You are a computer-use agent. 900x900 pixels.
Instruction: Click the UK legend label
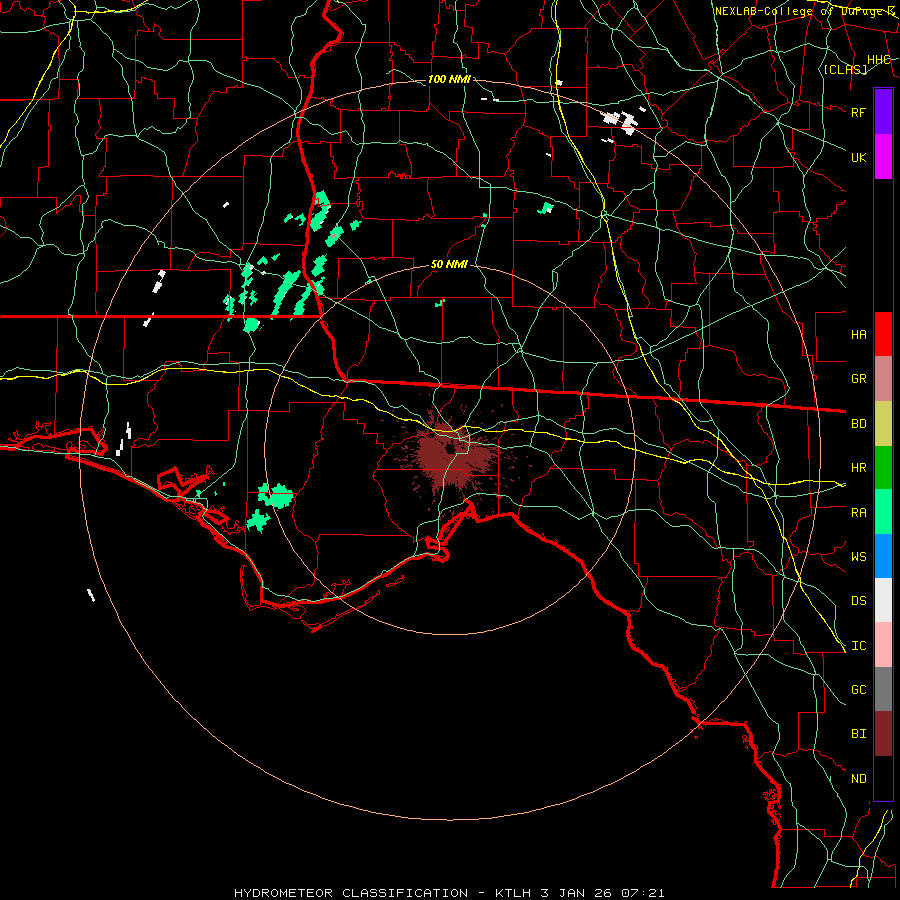click(859, 157)
